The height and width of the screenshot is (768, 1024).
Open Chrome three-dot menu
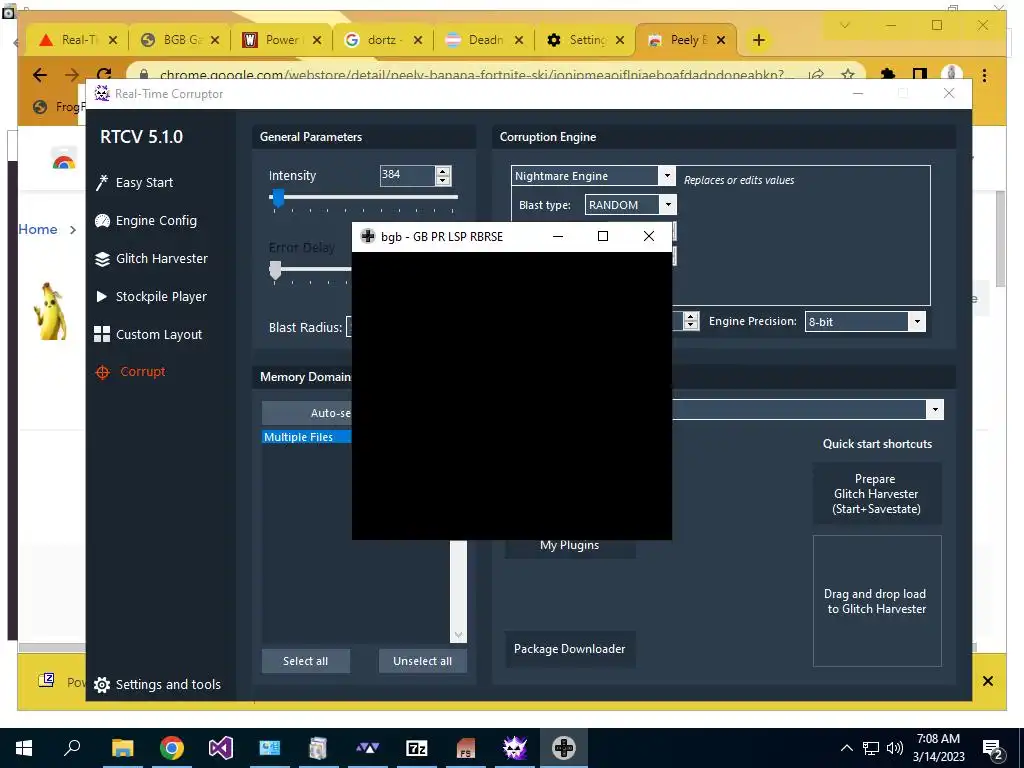[984, 75]
